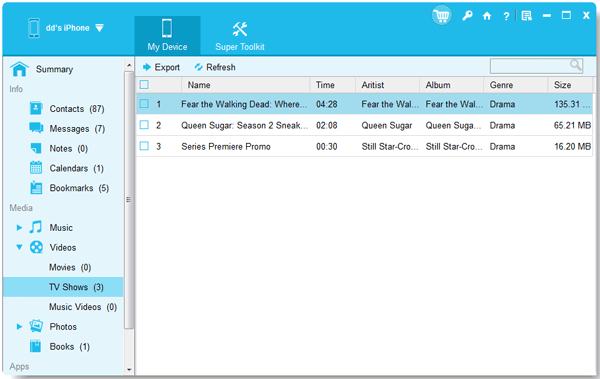Click sidebar scrollbar up arrow
This screenshot has width=600, height=379.
(x=129, y=65)
